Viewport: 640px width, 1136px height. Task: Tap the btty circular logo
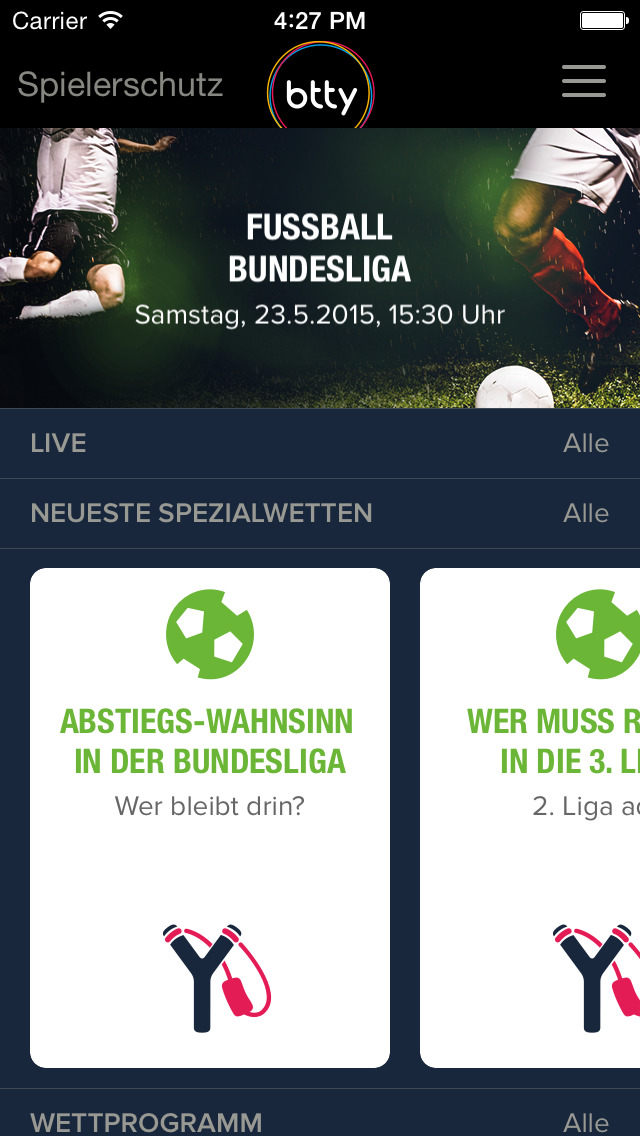[320, 87]
